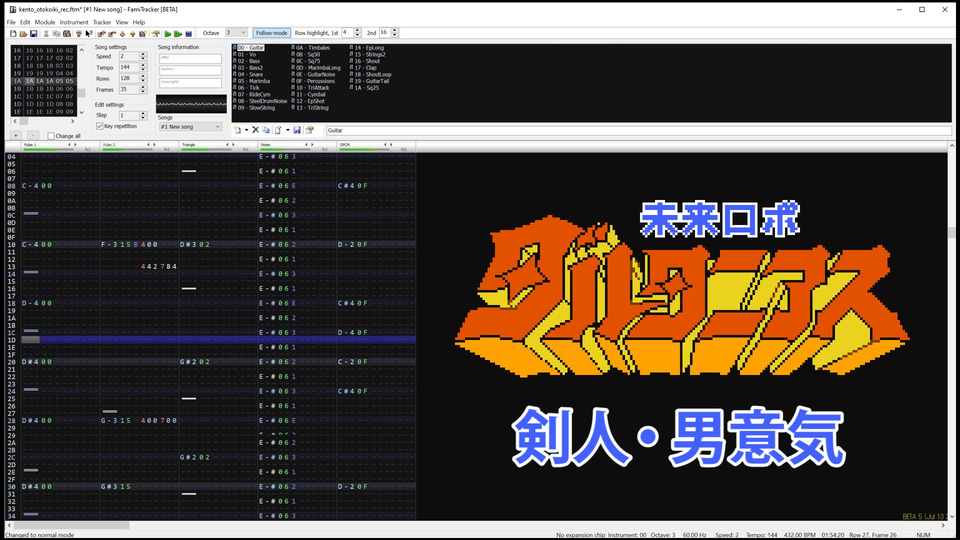Click the Triangle channel header
This screenshot has height=540, width=960.
tap(218, 147)
